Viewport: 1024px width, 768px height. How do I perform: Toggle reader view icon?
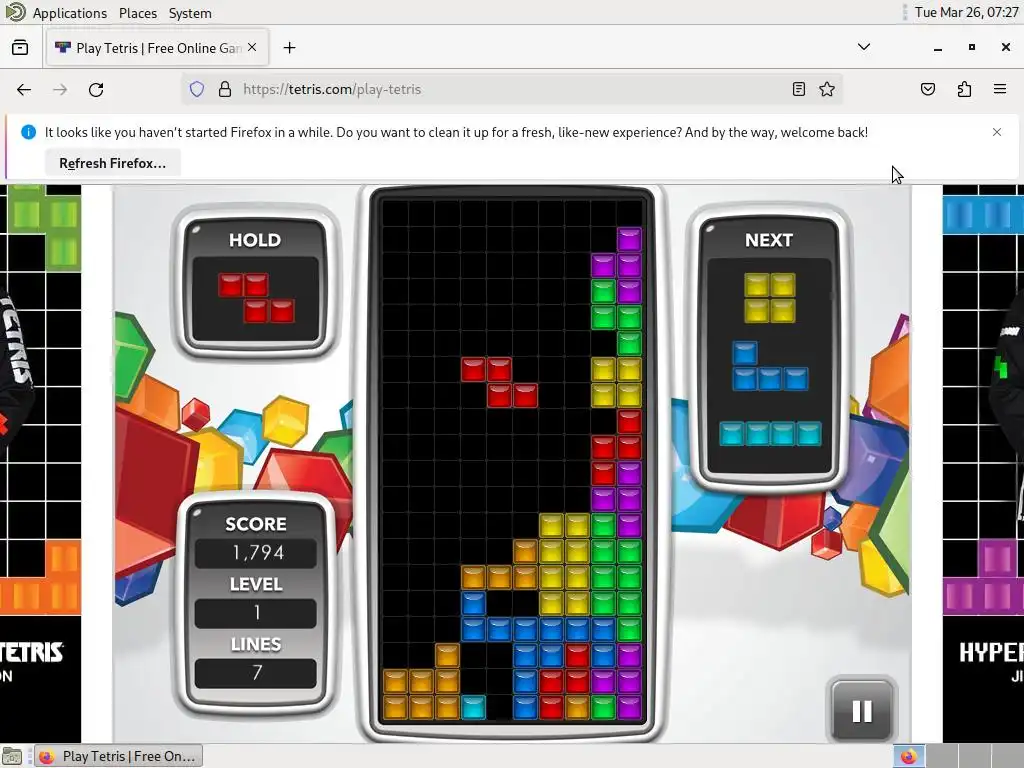(799, 89)
